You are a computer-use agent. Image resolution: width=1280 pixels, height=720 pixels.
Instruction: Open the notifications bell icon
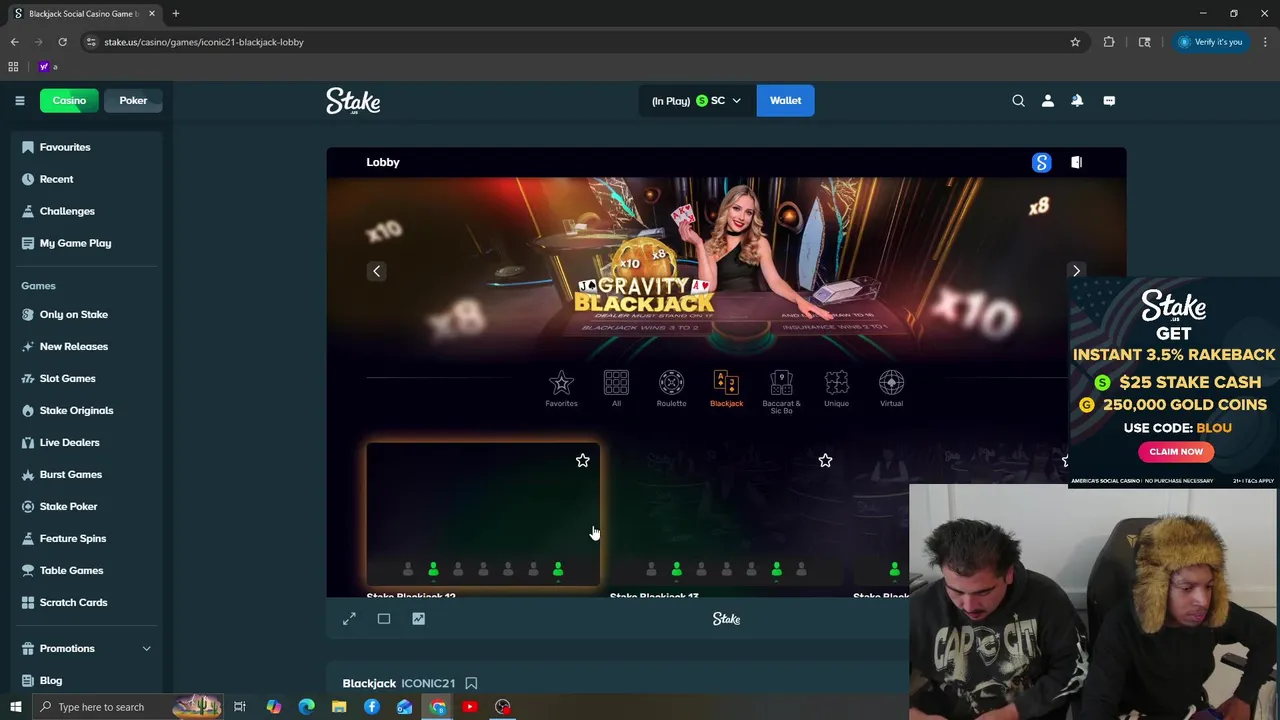(x=1077, y=100)
